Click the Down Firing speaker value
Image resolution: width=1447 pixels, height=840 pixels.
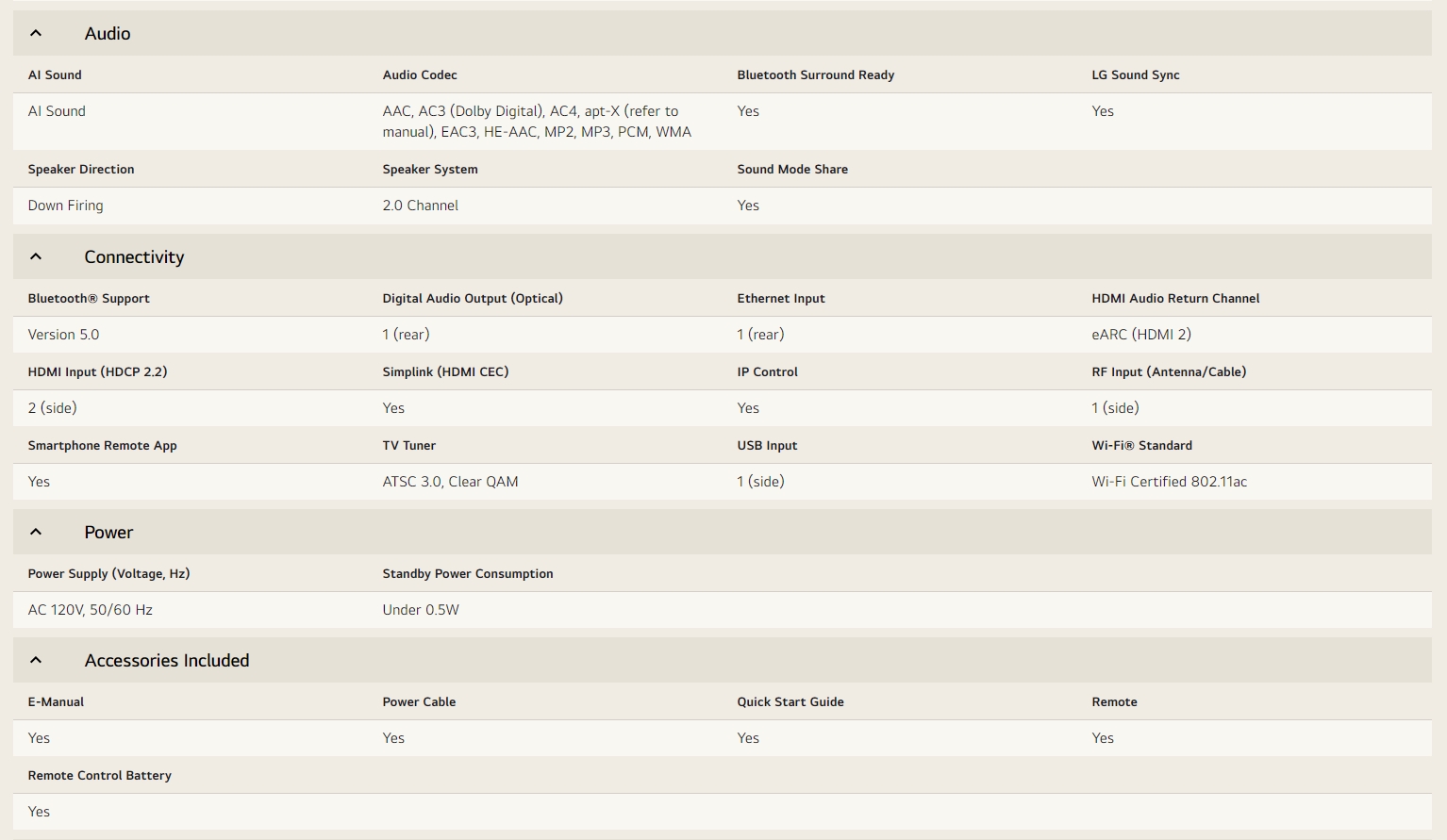[x=66, y=206]
